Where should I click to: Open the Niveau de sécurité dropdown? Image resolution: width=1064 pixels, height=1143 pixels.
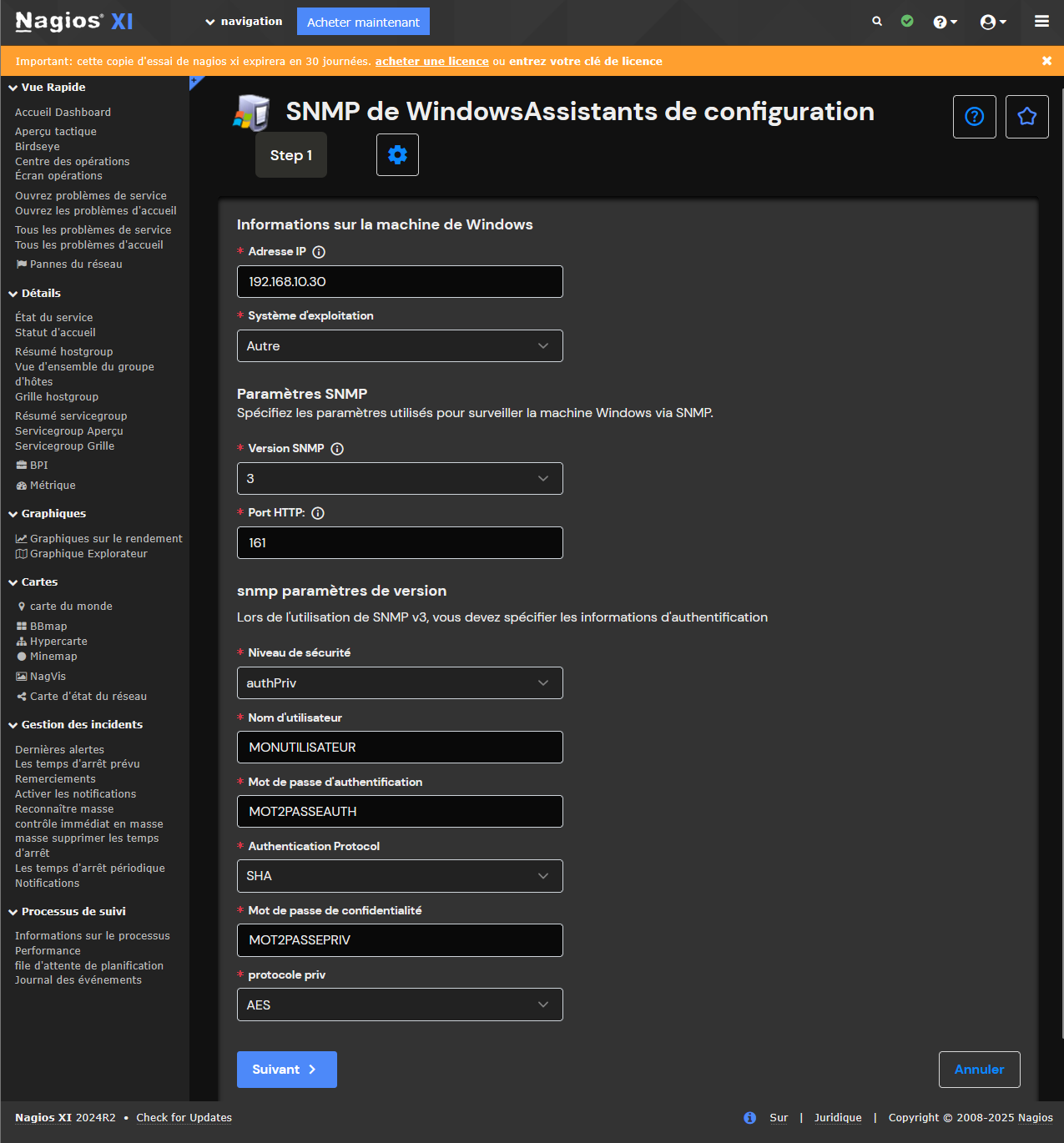point(400,683)
